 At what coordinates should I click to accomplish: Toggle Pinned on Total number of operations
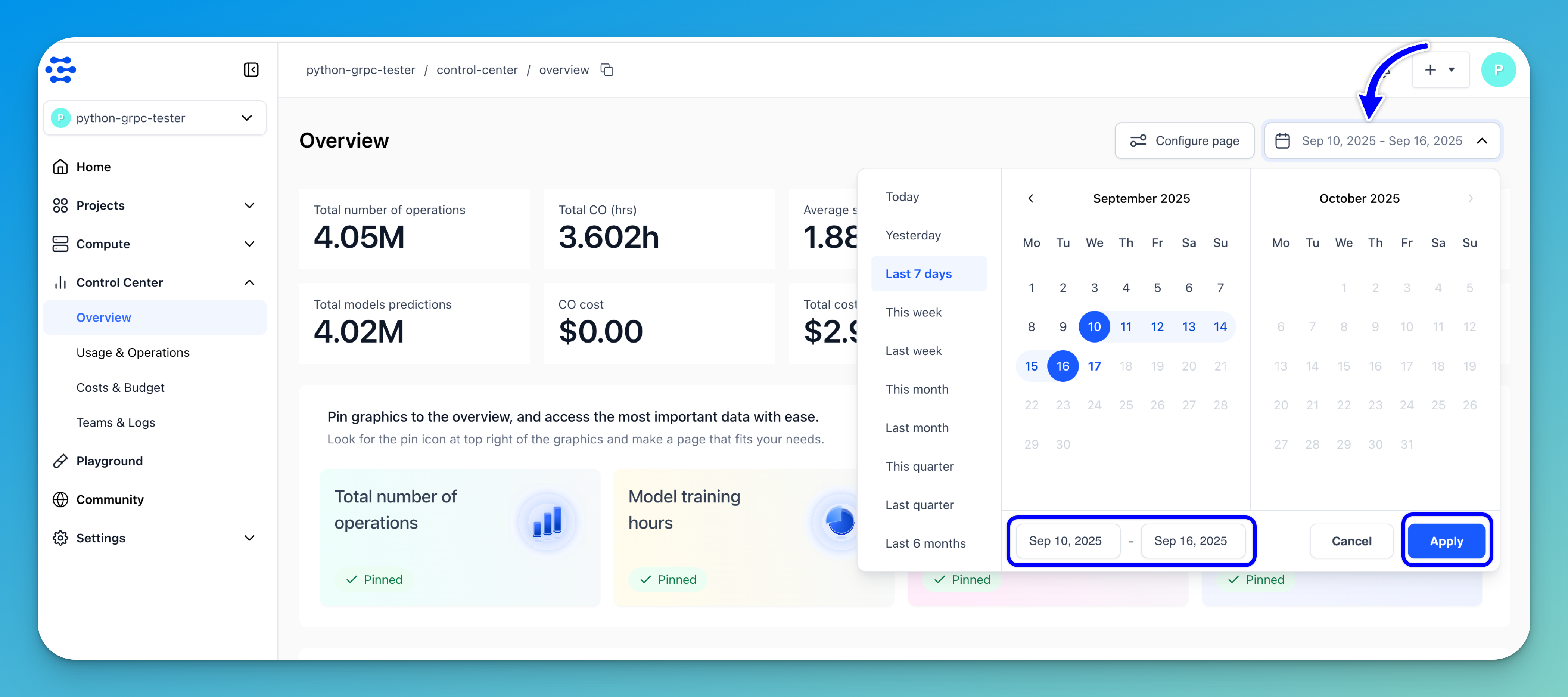pyautogui.click(x=374, y=579)
